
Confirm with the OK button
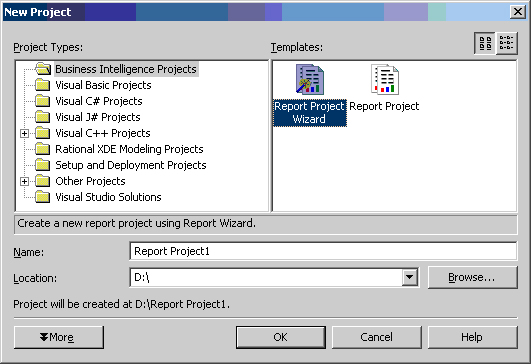281,337
